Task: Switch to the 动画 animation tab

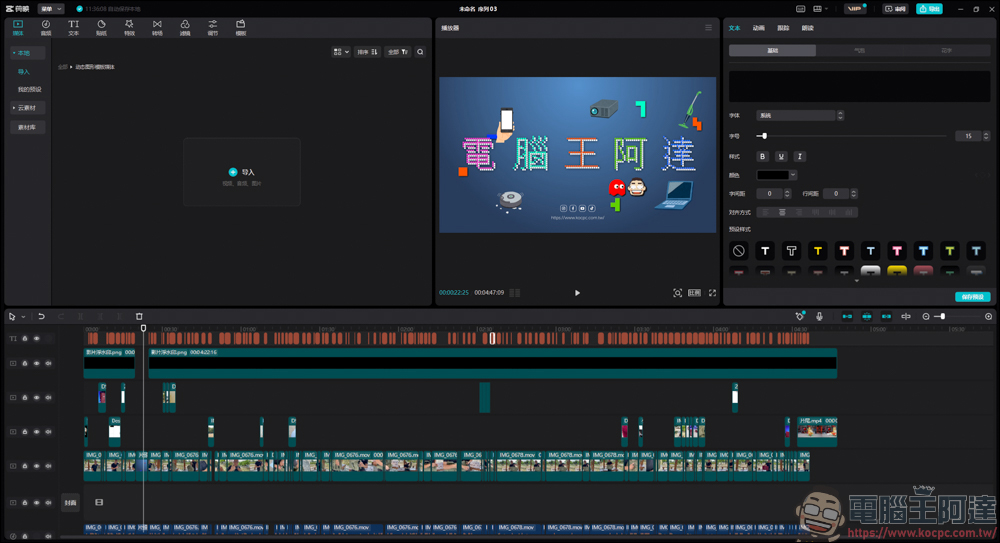Action: point(758,28)
